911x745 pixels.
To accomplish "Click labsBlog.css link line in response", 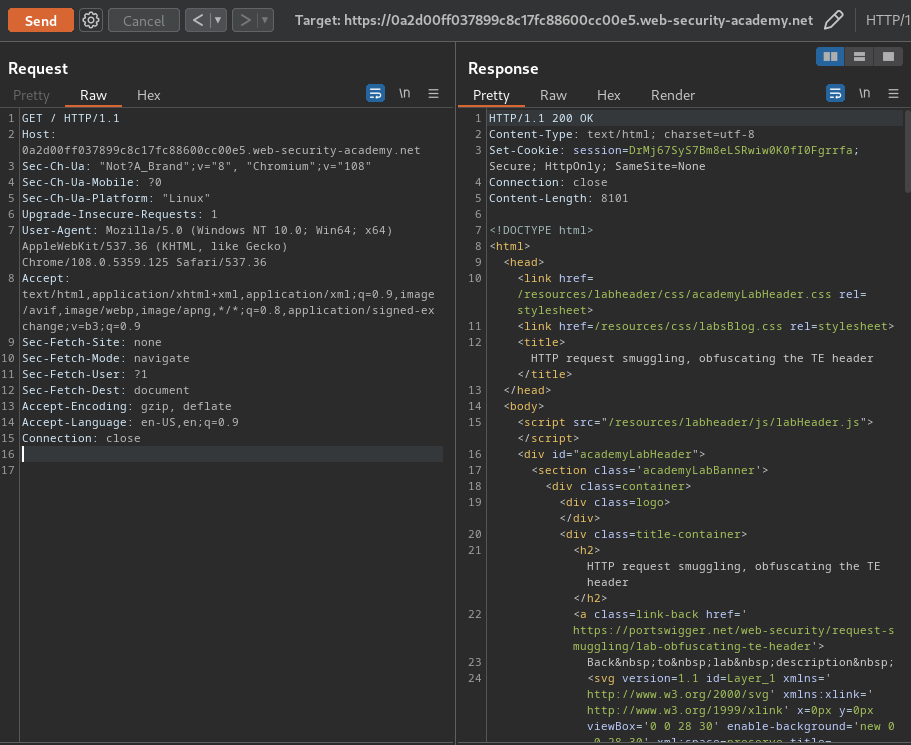I will click(705, 326).
